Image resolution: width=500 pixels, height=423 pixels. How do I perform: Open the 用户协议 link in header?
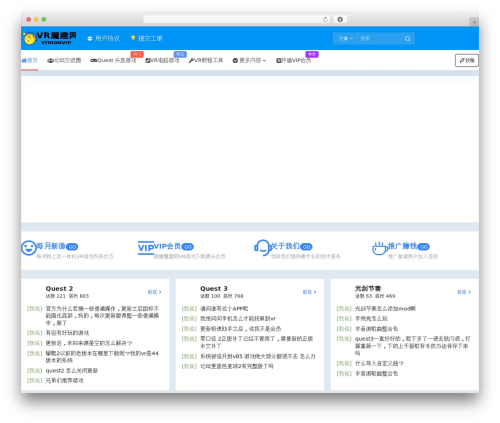point(107,38)
